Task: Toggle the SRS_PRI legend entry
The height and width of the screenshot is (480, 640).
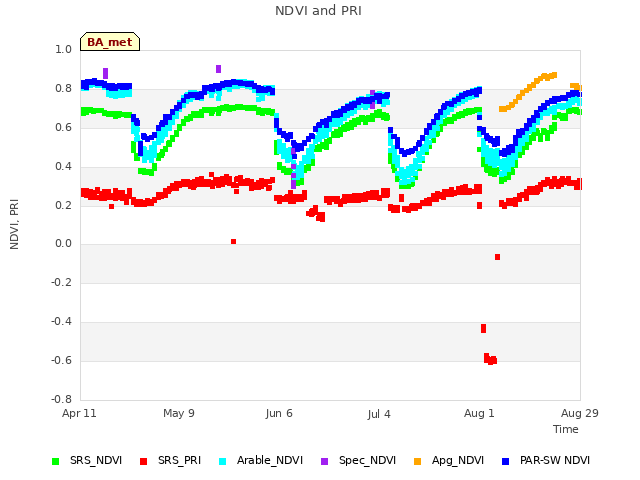Action: (171, 461)
